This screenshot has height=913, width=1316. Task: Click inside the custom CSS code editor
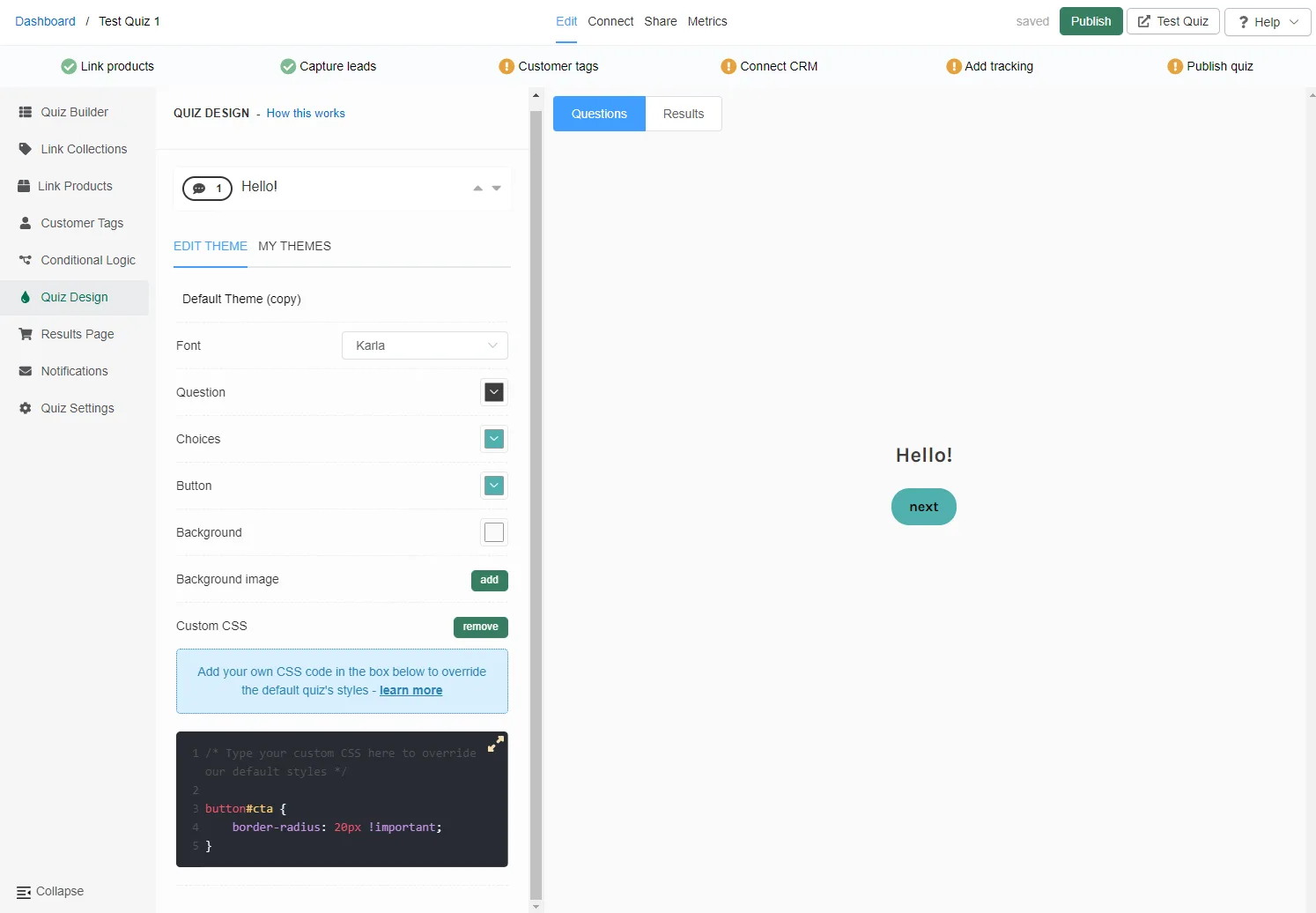tap(342, 799)
